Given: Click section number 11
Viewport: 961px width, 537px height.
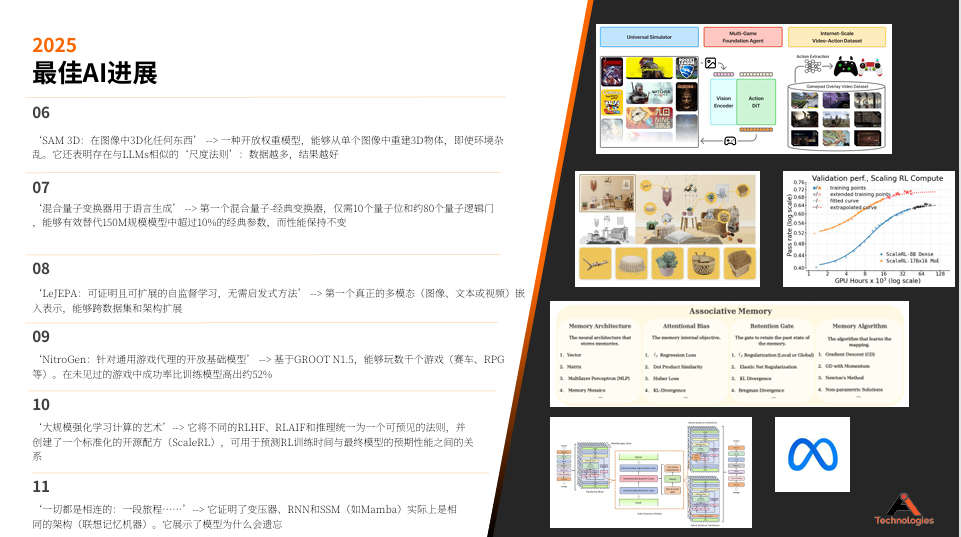Looking at the screenshot, I should tap(41, 486).
